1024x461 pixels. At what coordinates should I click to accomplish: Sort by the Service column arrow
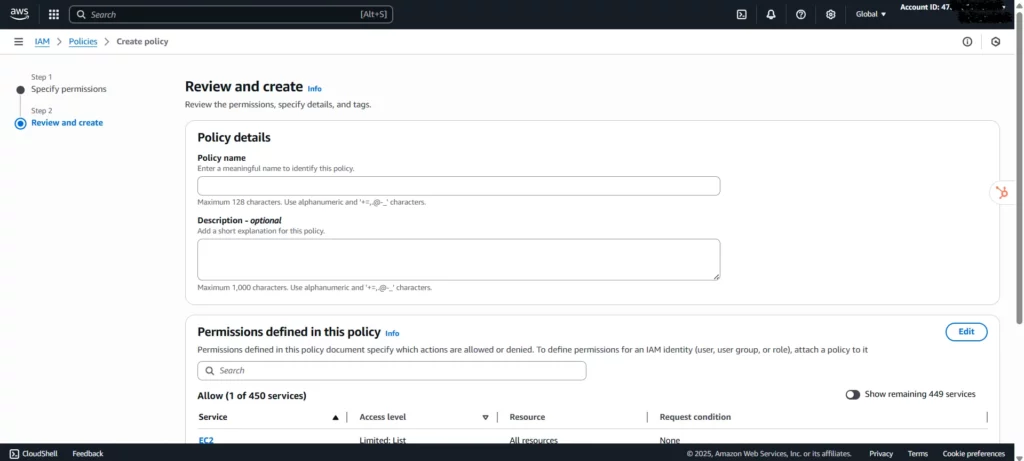tap(335, 417)
